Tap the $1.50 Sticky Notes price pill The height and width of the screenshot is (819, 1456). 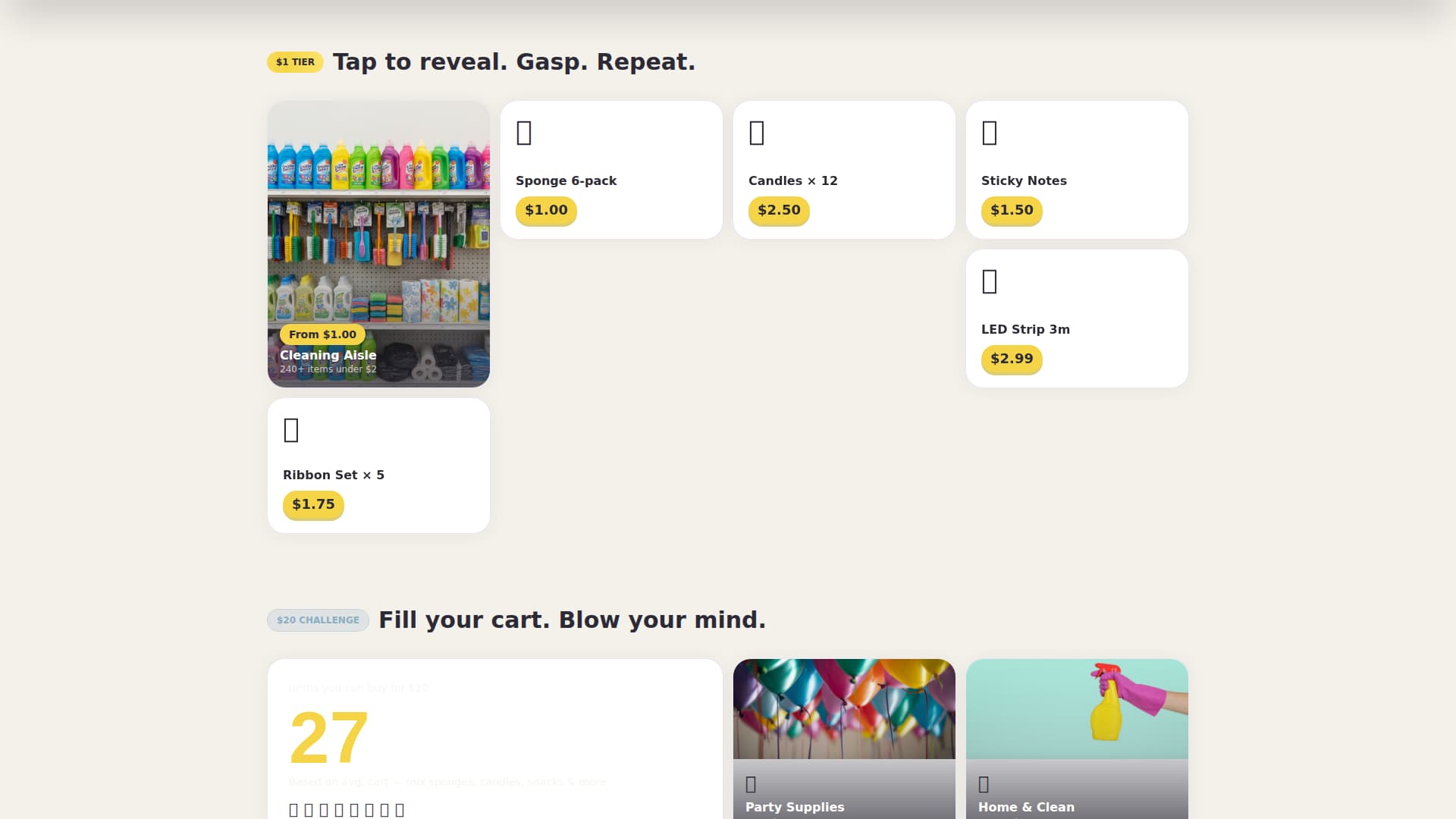click(x=1012, y=210)
